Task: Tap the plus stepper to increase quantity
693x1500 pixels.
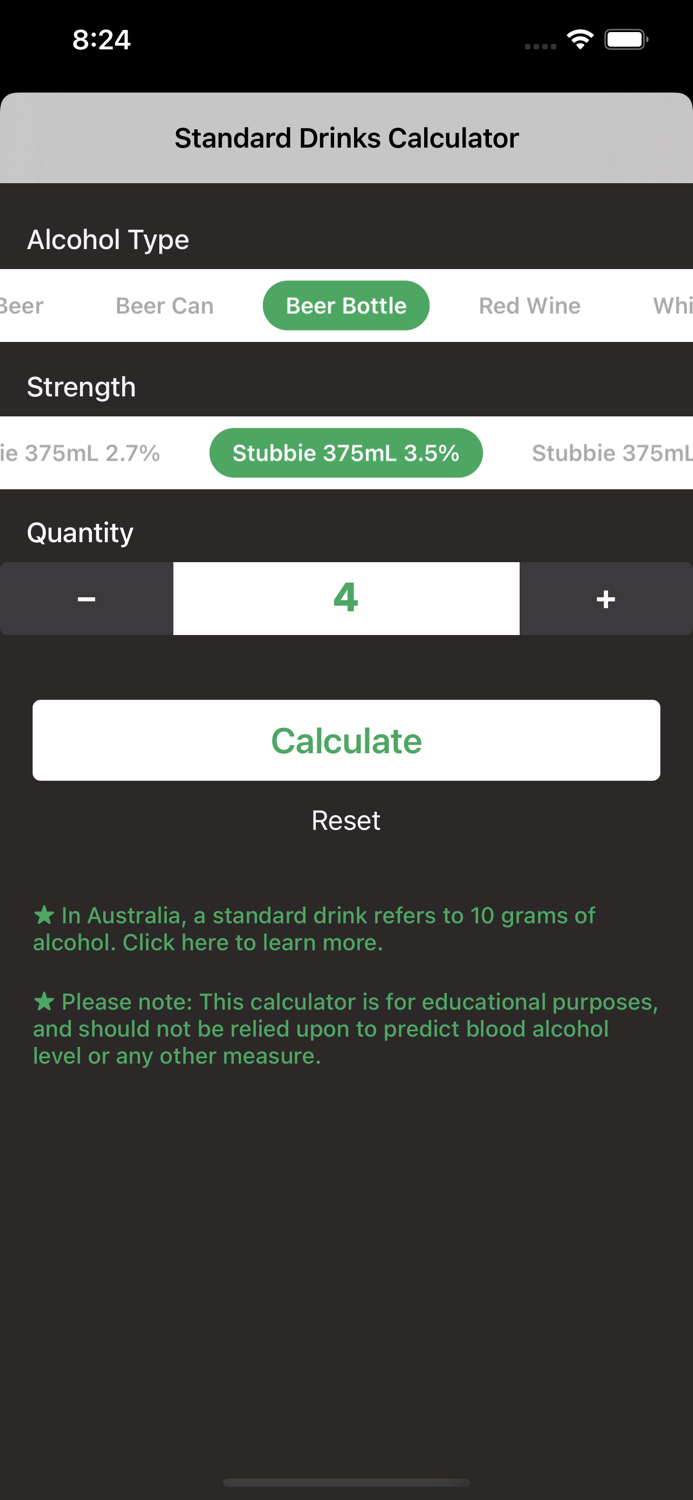Action: 606,598
